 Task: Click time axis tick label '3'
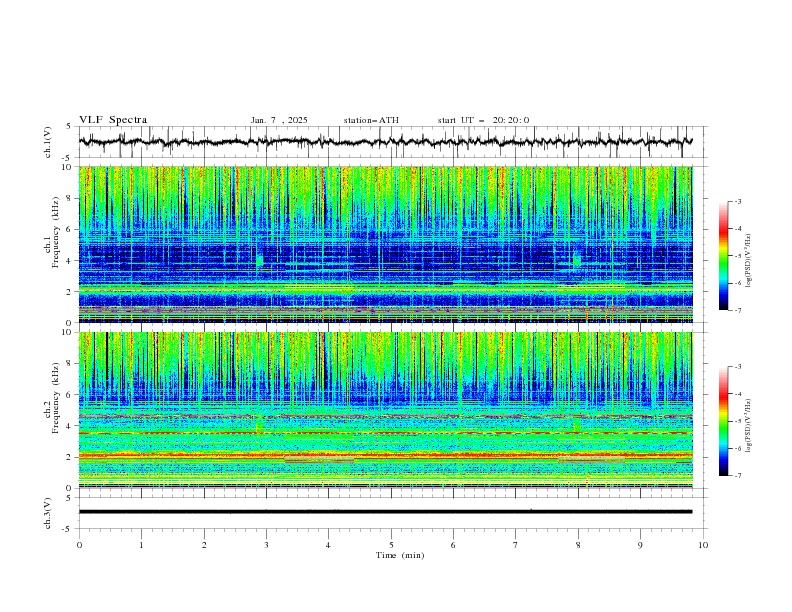click(x=266, y=545)
